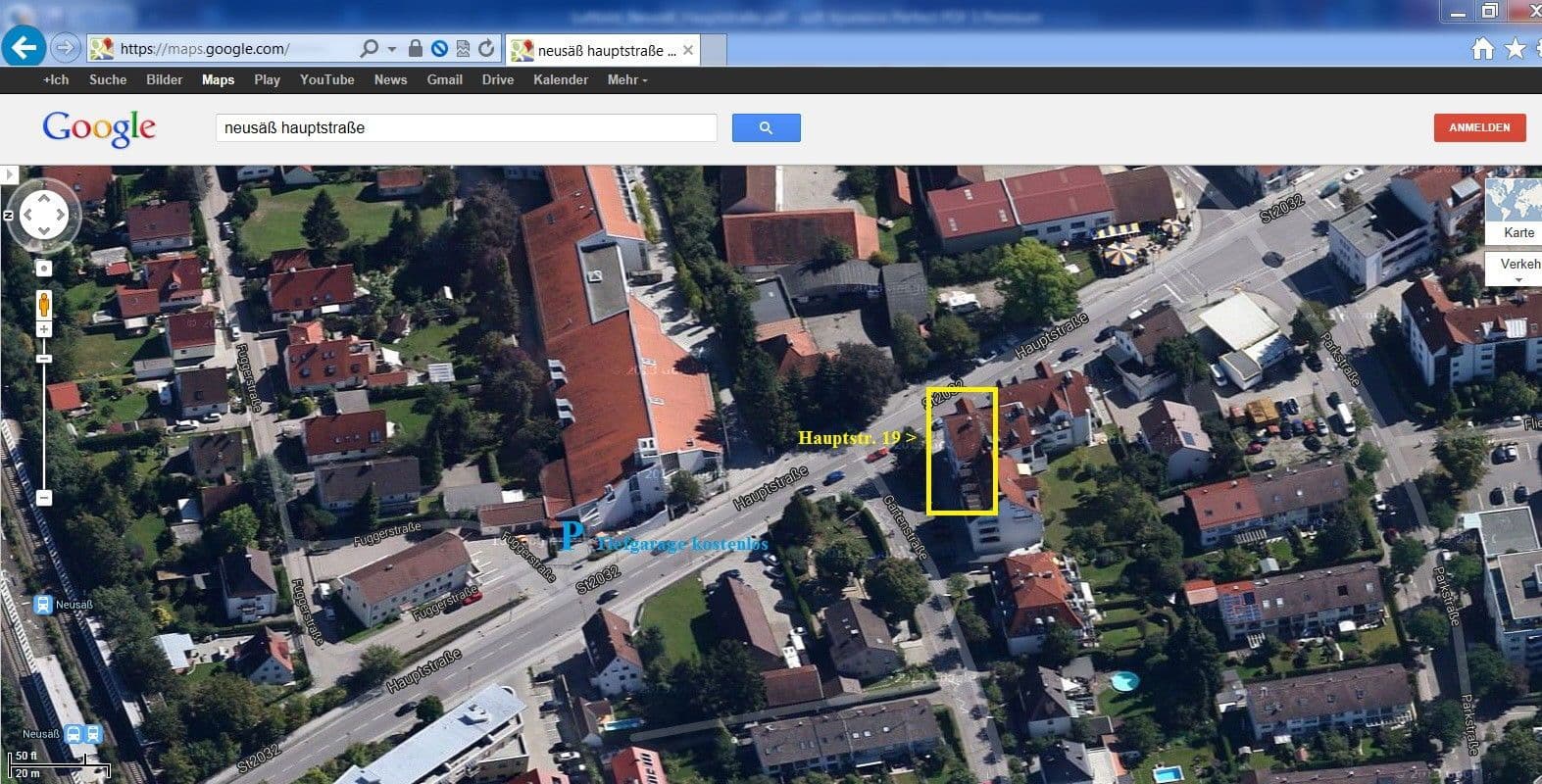This screenshot has height=784, width=1542.
Task: Click the zoom slider plus button
Action: click(43, 329)
